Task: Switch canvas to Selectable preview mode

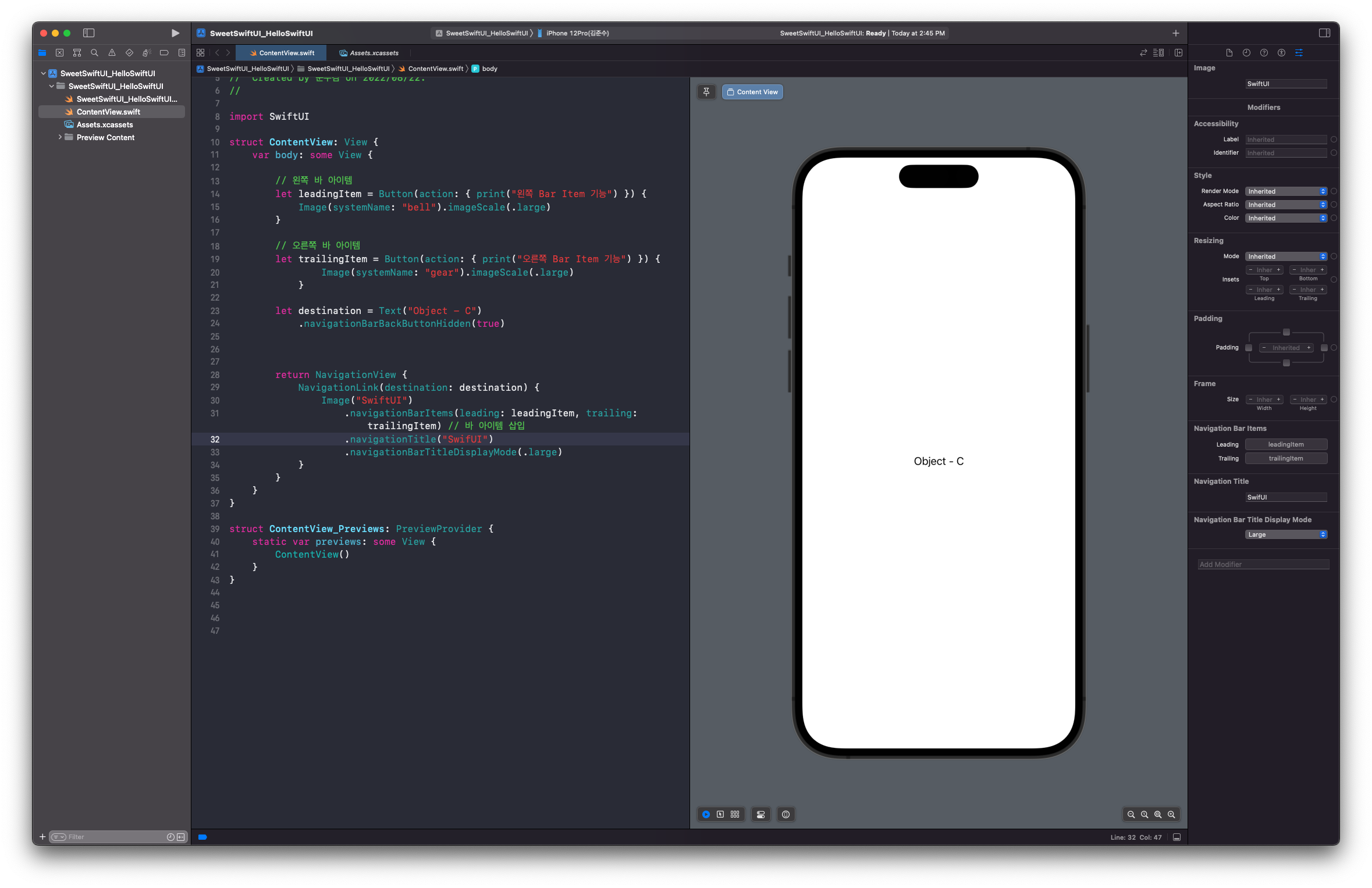Action: 720,814
